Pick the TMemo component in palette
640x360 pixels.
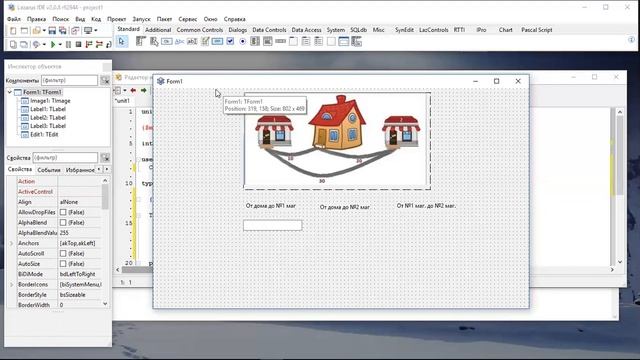pyautogui.click(x=205, y=41)
